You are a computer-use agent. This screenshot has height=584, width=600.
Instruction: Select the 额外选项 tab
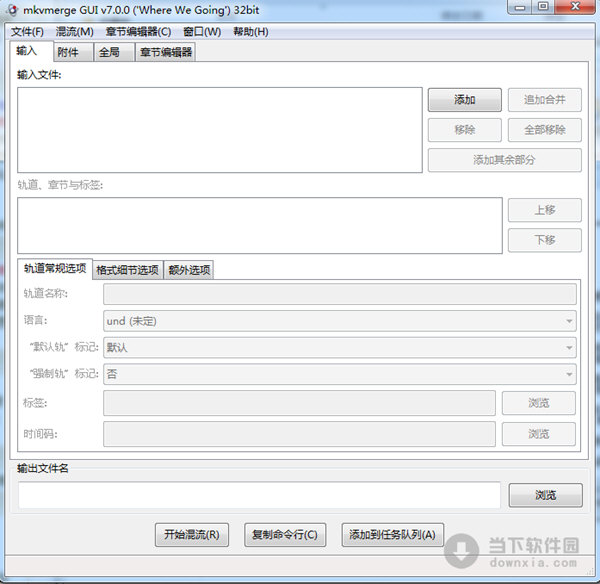pyautogui.click(x=189, y=270)
